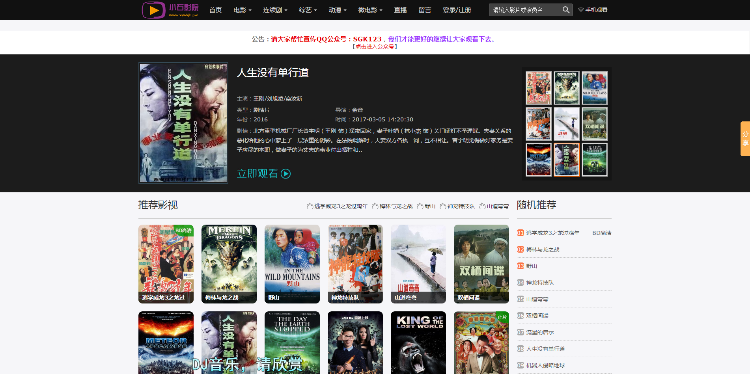Click the magnifier search icon
Viewport: 750px width, 374px height.
(x=566, y=10)
